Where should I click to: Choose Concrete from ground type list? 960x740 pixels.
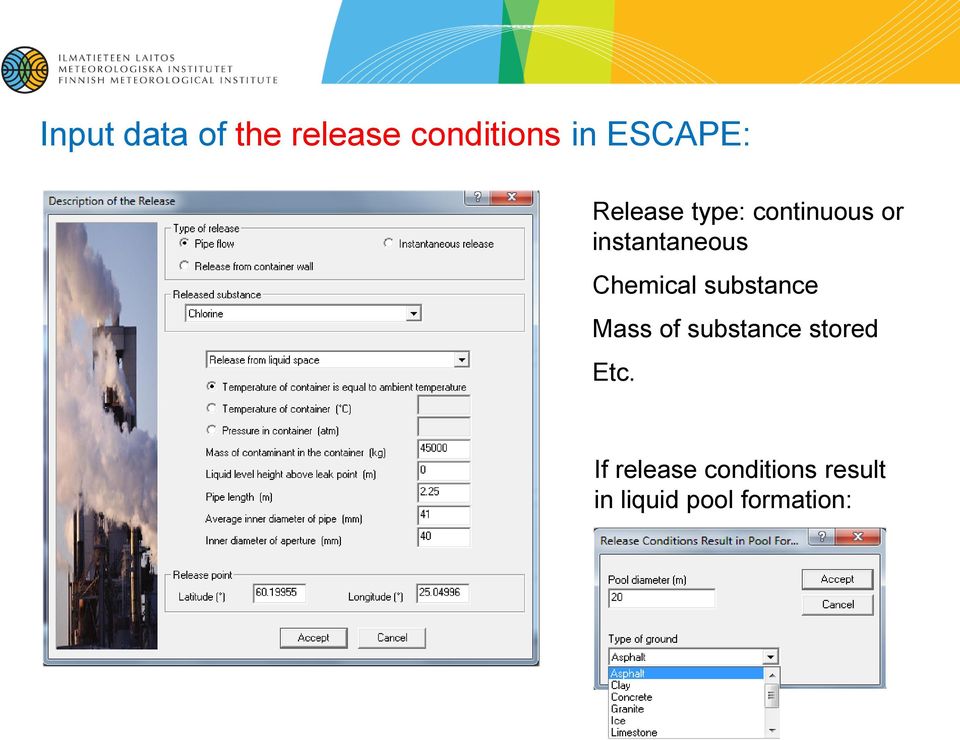pos(686,697)
